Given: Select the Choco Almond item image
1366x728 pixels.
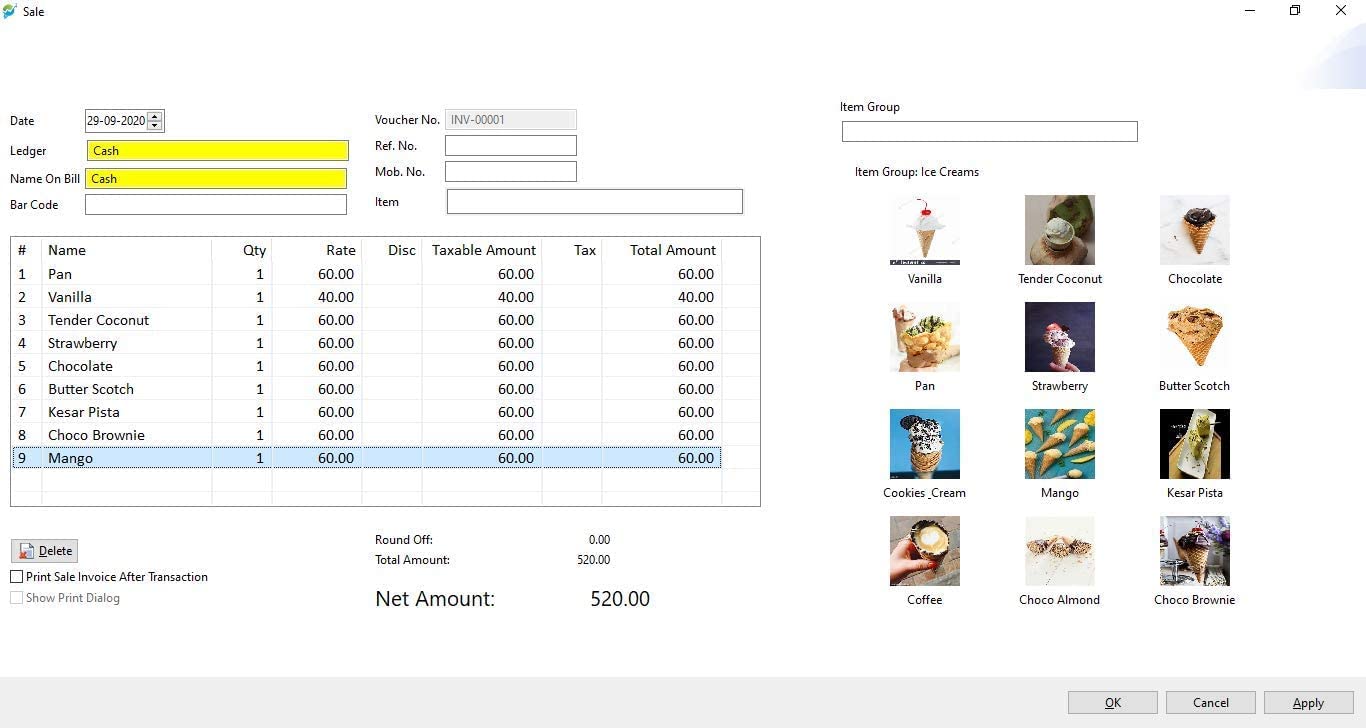Looking at the screenshot, I should [x=1059, y=551].
